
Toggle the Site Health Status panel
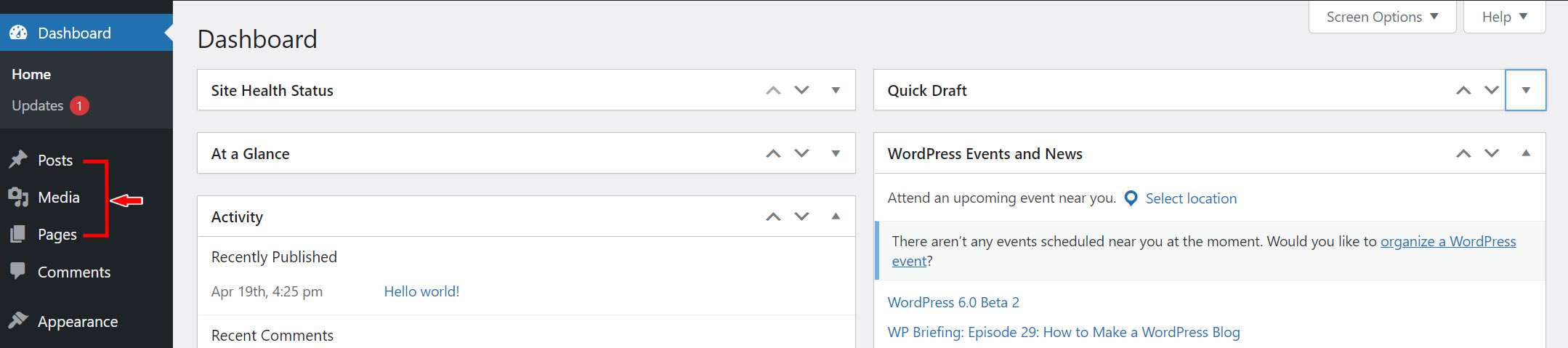836,90
